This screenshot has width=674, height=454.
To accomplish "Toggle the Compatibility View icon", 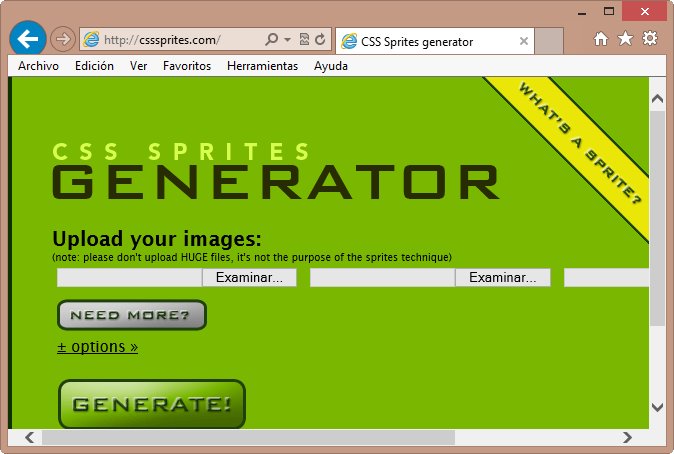I will (x=304, y=40).
